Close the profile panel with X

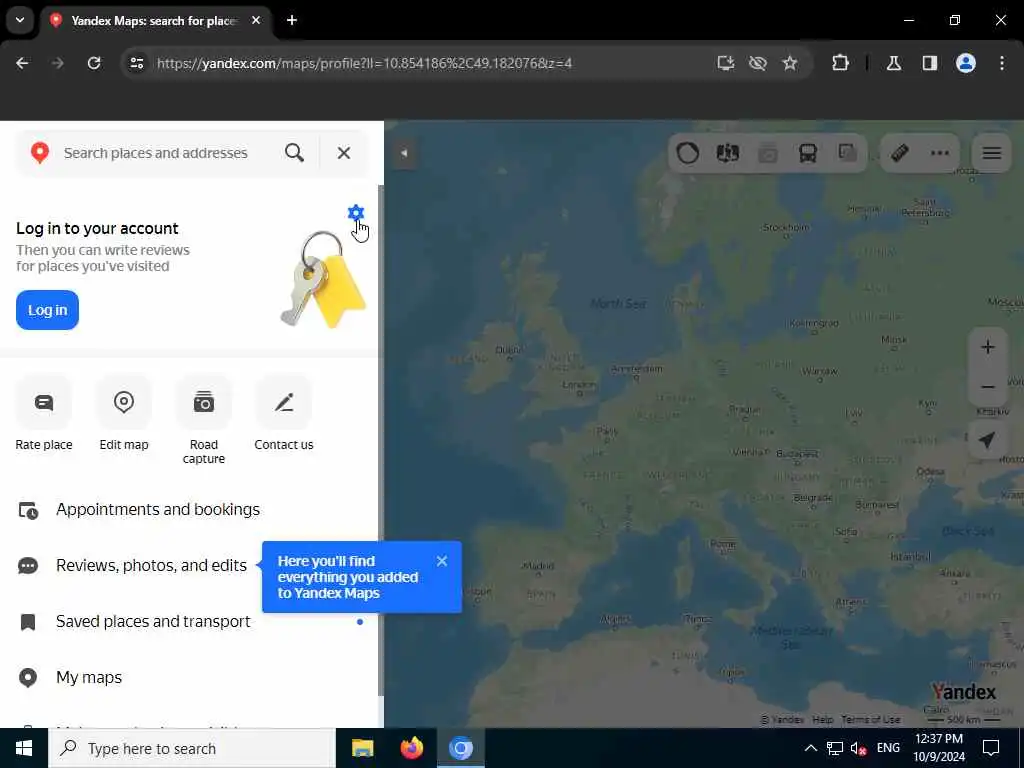click(x=344, y=153)
